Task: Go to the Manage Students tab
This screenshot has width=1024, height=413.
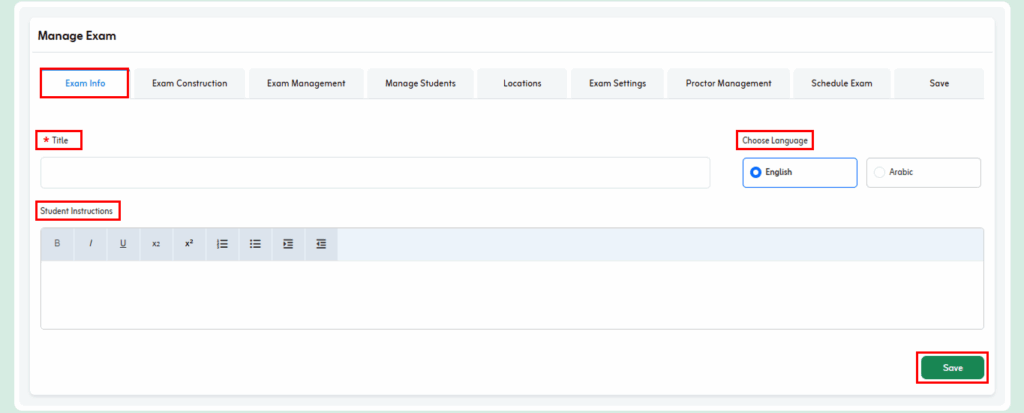Action: tap(421, 83)
